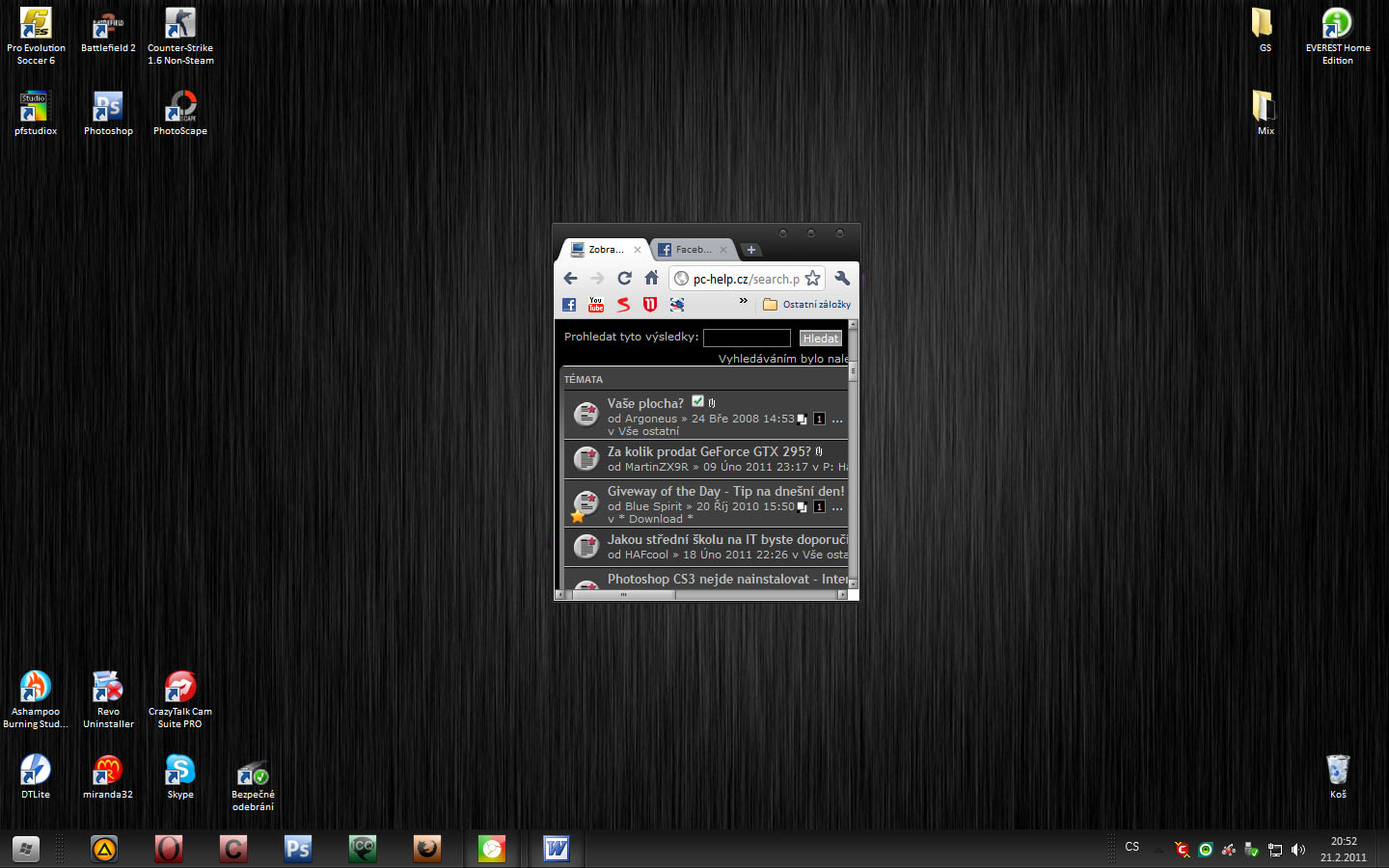
Task: Open the volume speaker tray icon
Action: tap(1298, 850)
